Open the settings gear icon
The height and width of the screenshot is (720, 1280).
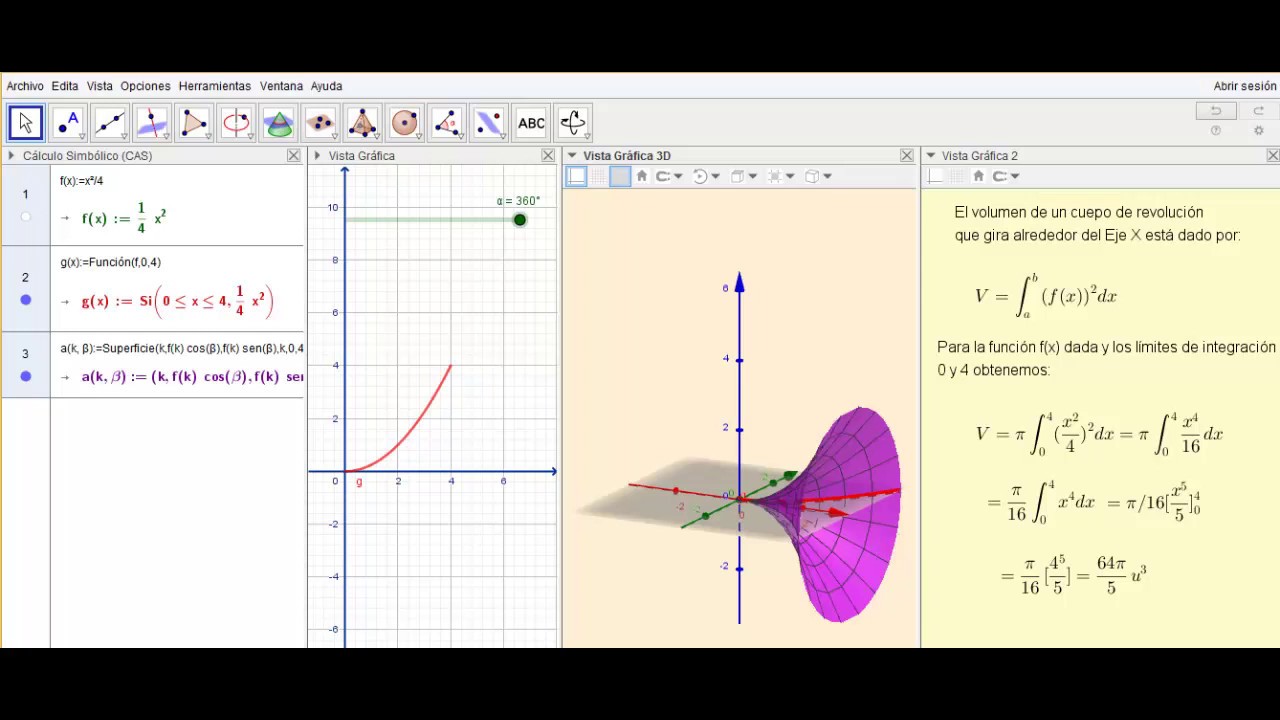[x=1259, y=131]
